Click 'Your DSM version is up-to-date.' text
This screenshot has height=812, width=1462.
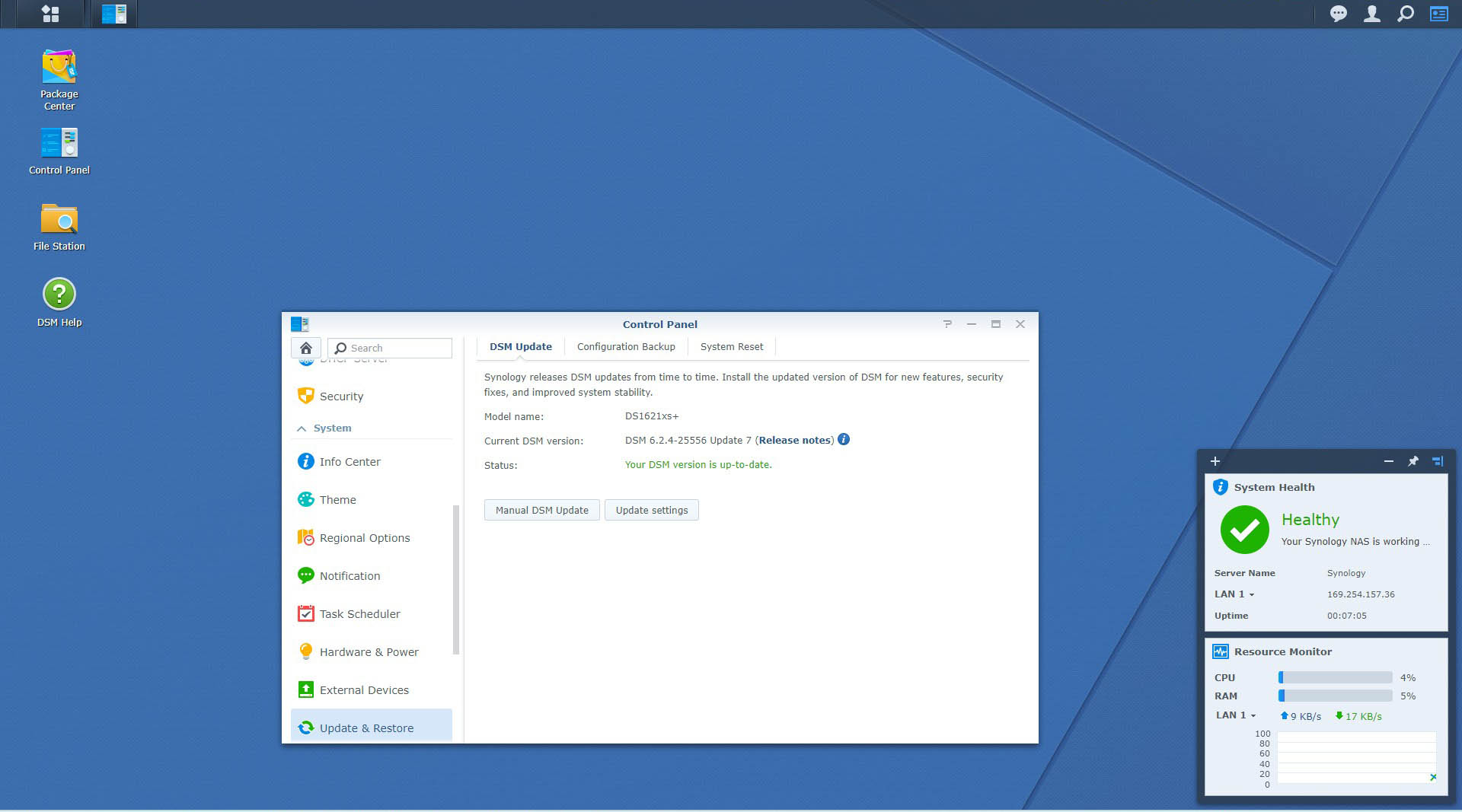tap(698, 464)
